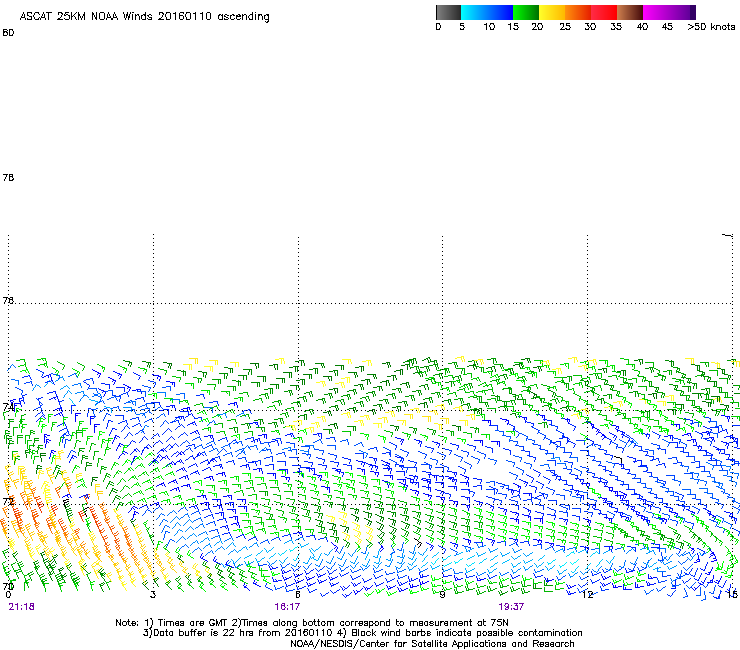Click the legend label '45'
This screenshot has height=650, width=740.
[667, 27]
